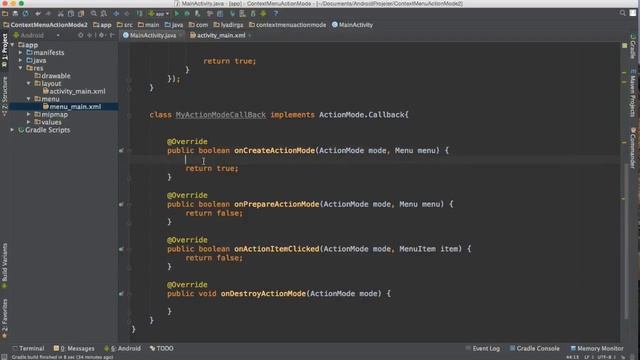Click the Navigate Forward arrow icon
Screen dimensions: 640x360
point(127,13)
